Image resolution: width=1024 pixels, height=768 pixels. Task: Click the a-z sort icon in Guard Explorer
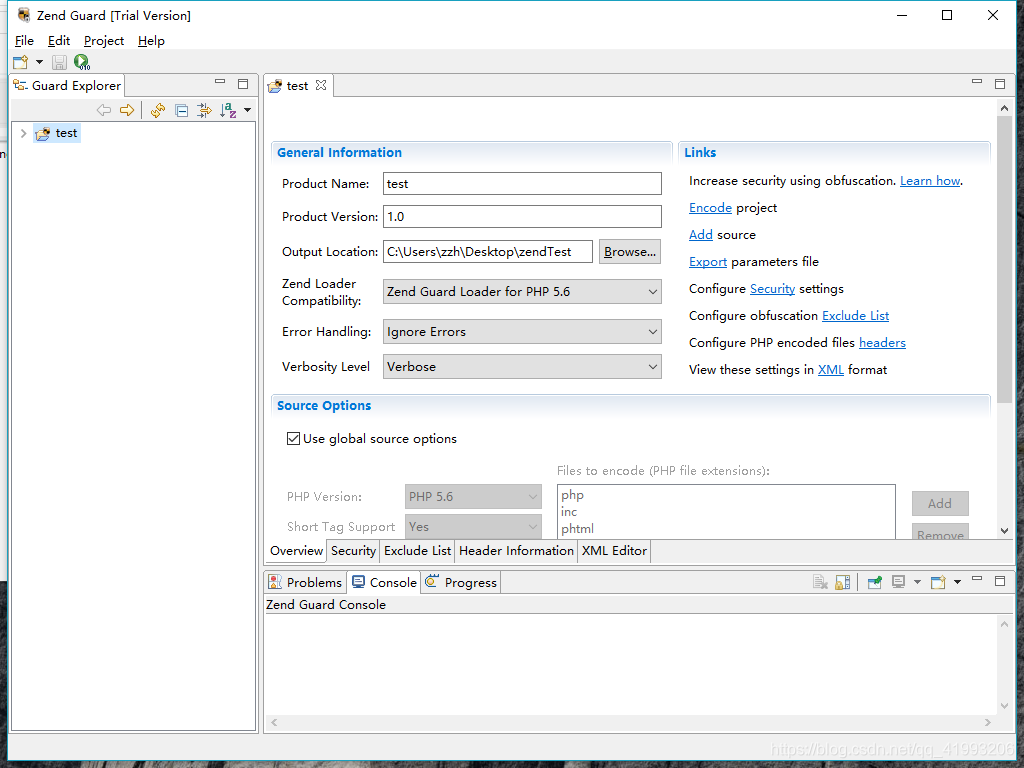tap(228, 110)
